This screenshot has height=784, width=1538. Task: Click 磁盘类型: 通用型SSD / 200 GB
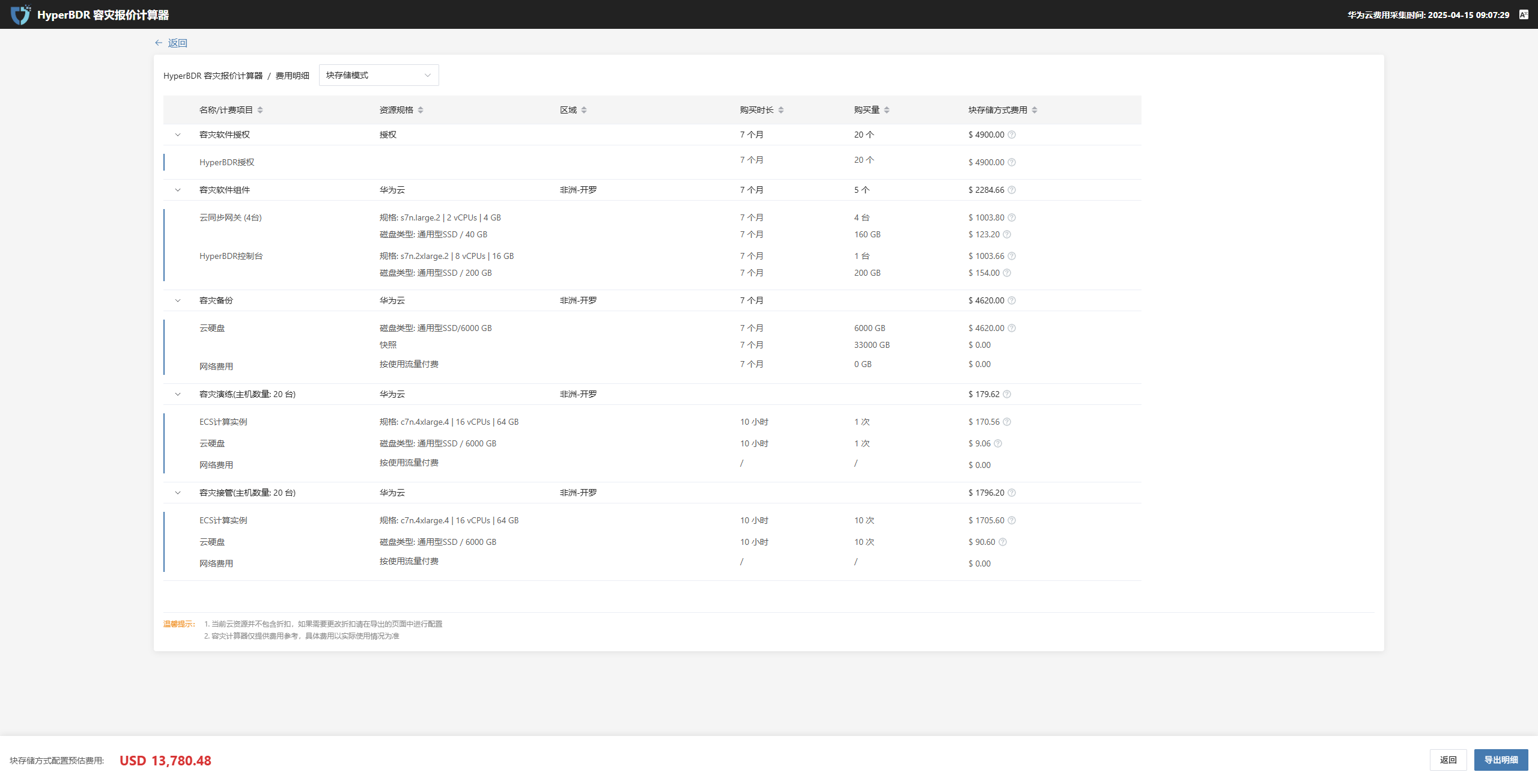click(x=436, y=273)
